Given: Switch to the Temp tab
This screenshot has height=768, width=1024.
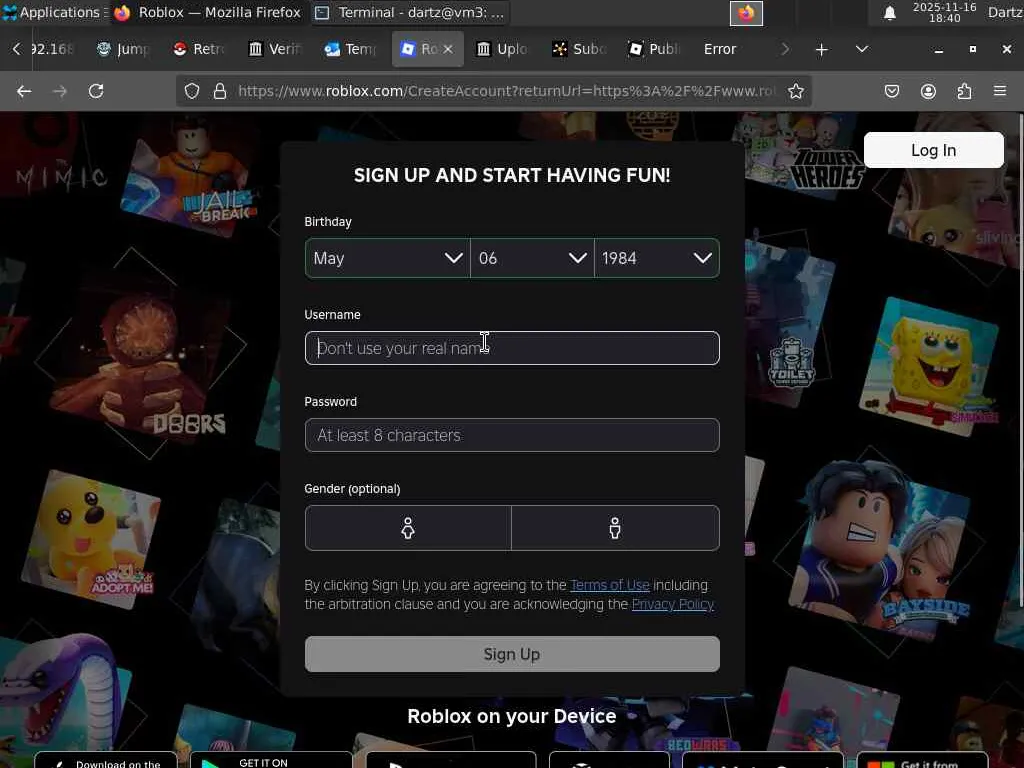Looking at the screenshot, I should click(351, 49).
